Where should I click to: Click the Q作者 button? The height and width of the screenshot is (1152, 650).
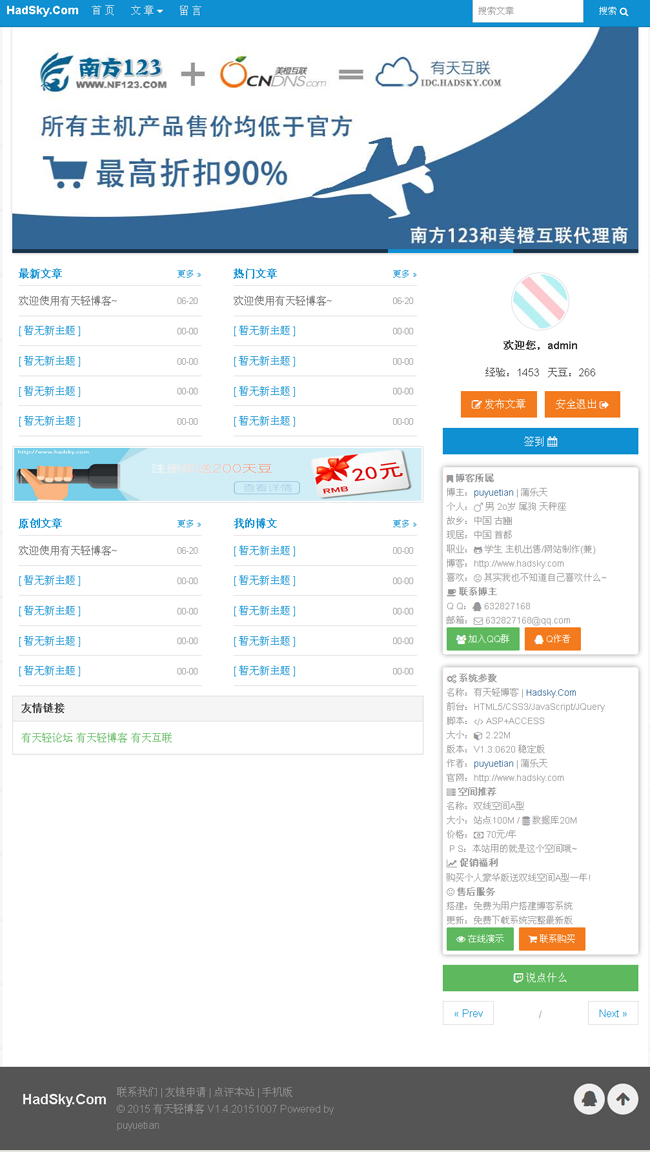click(552, 638)
